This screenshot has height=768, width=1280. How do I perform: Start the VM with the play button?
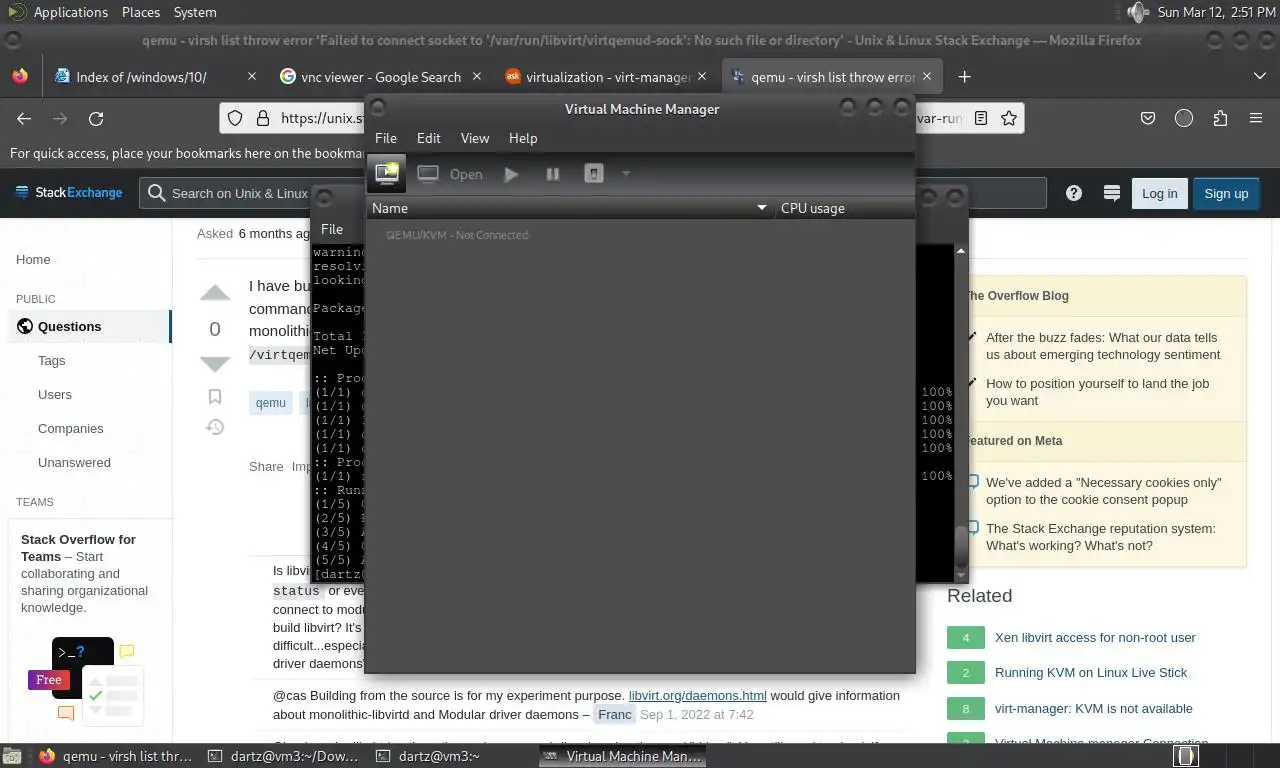(x=511, y=174)
